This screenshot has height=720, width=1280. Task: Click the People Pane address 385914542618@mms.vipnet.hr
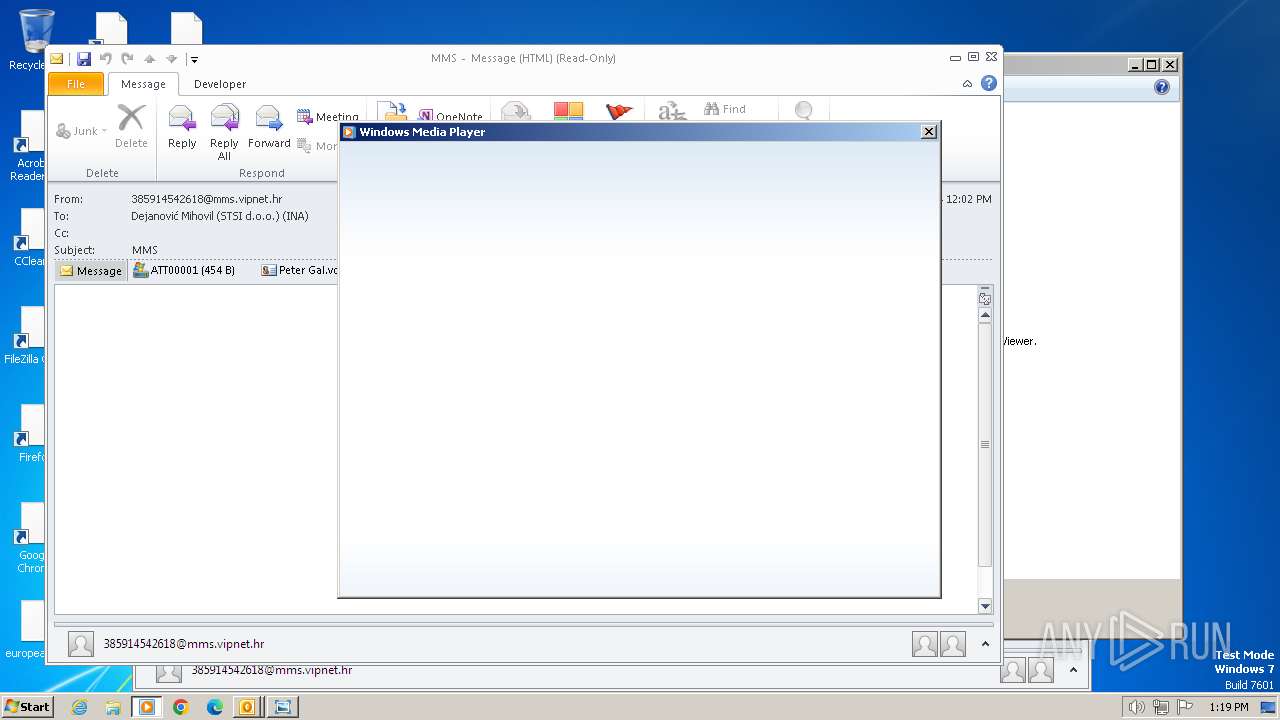(184, 644)
